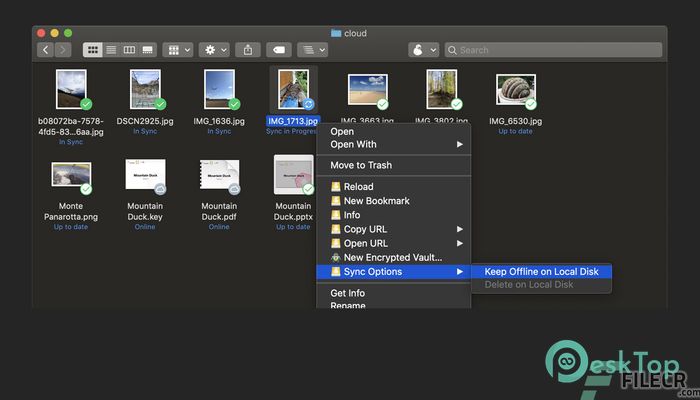Click in the Search field
Viewport: 700px width, 400px height.
click(x=554, y=50)
